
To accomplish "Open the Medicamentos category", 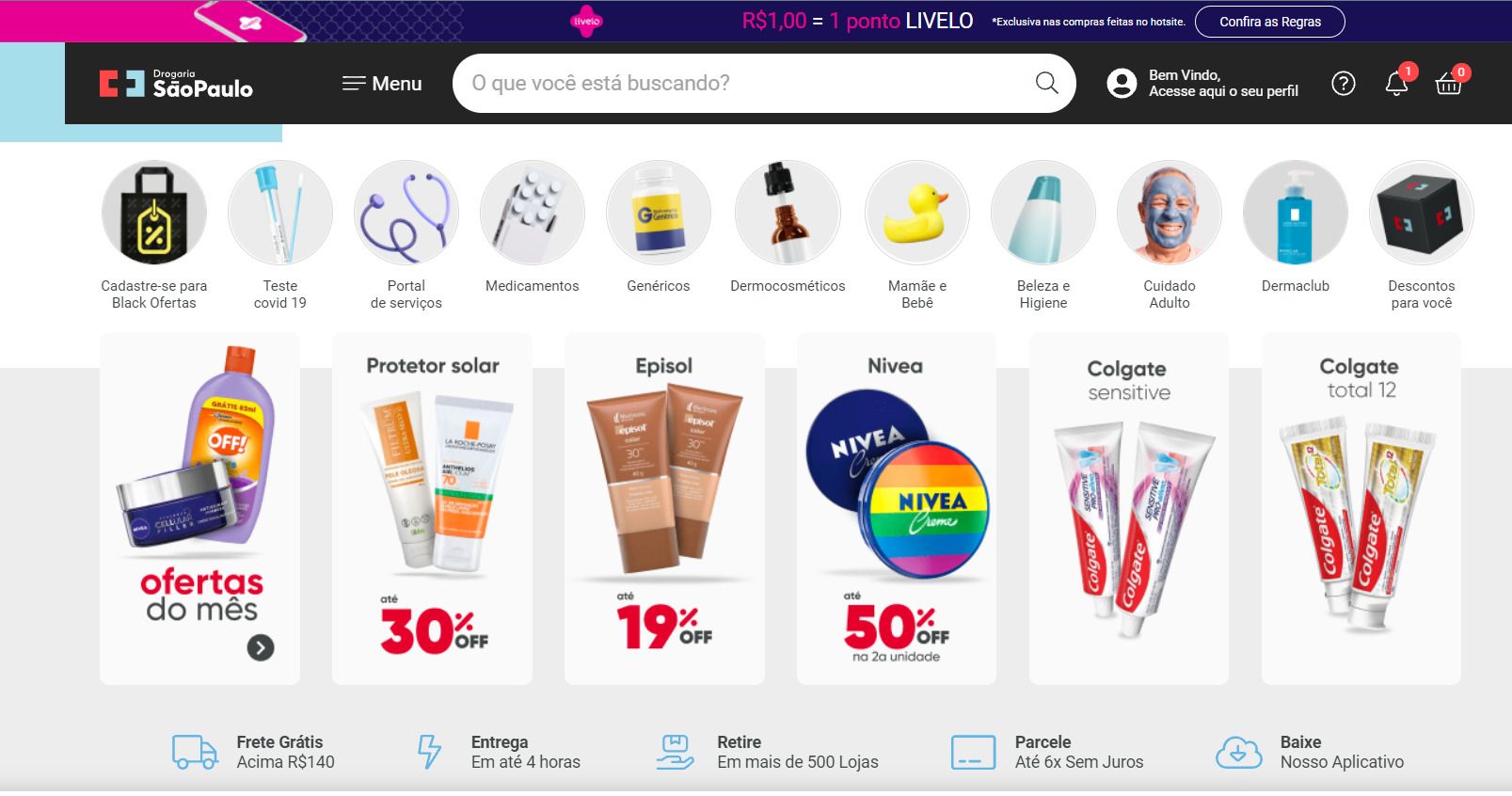I will point(533,213).
